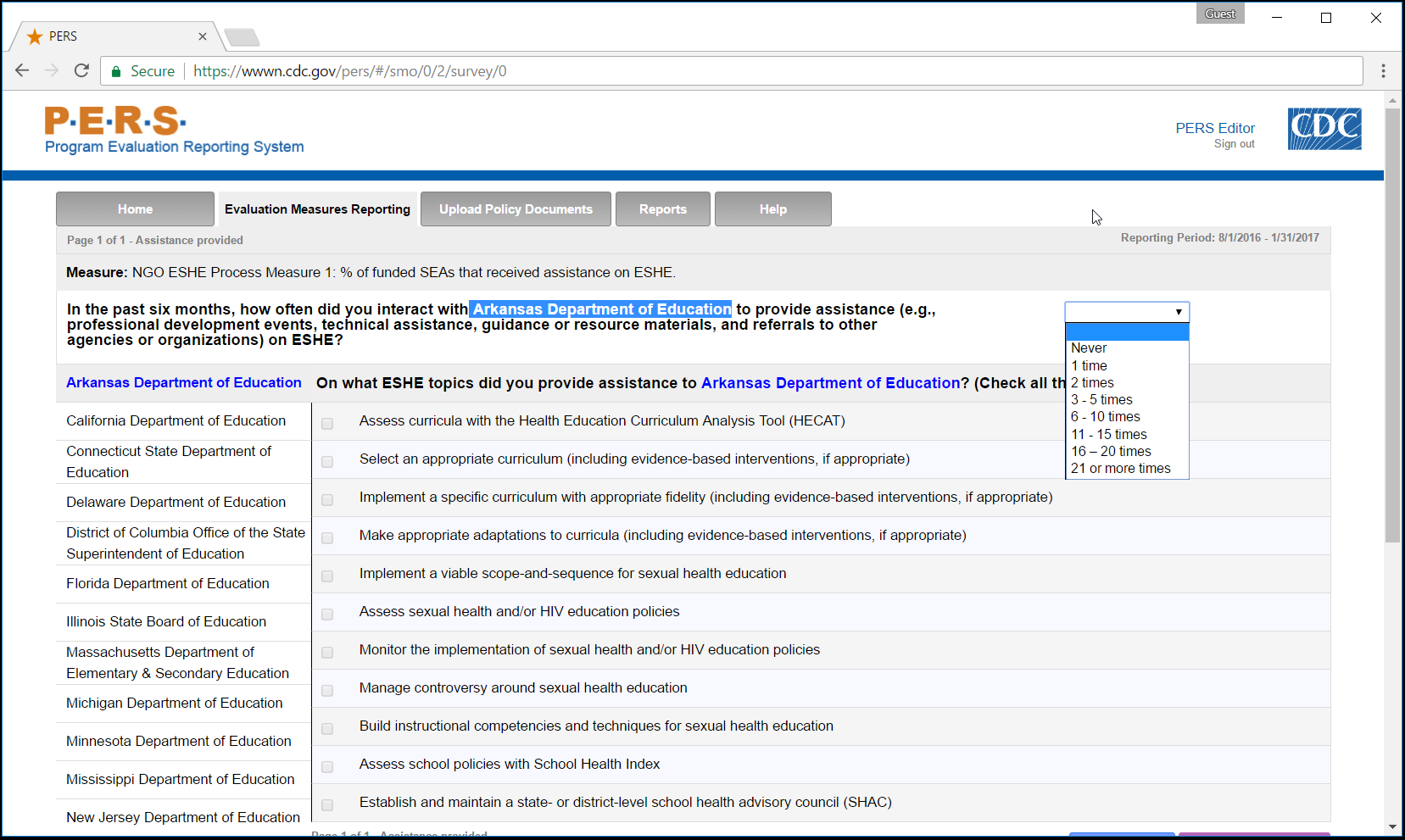The height and width of the screenshot is (840, 1405).
Task: Click the browser back arrow
Action: [x=22, y=70]
